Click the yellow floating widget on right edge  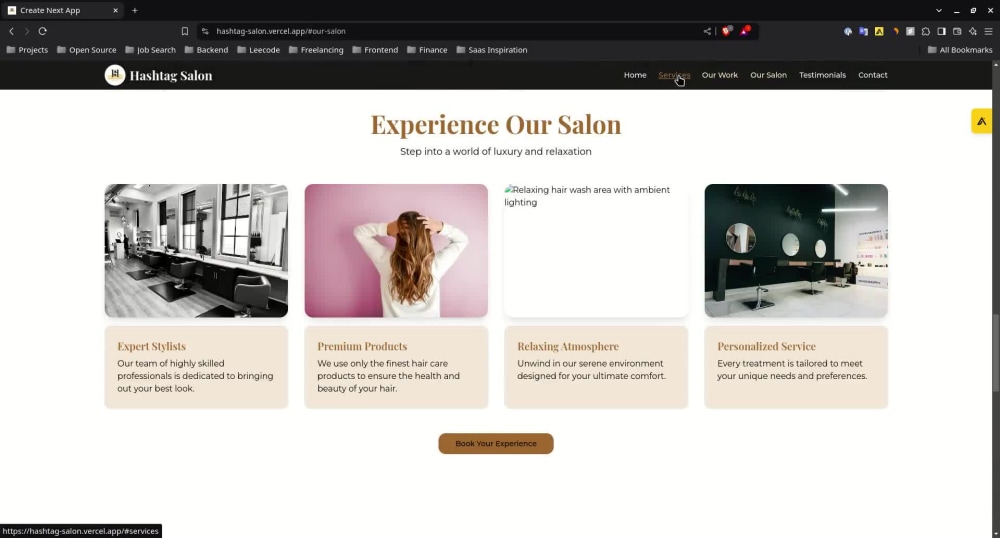[982, 121]
